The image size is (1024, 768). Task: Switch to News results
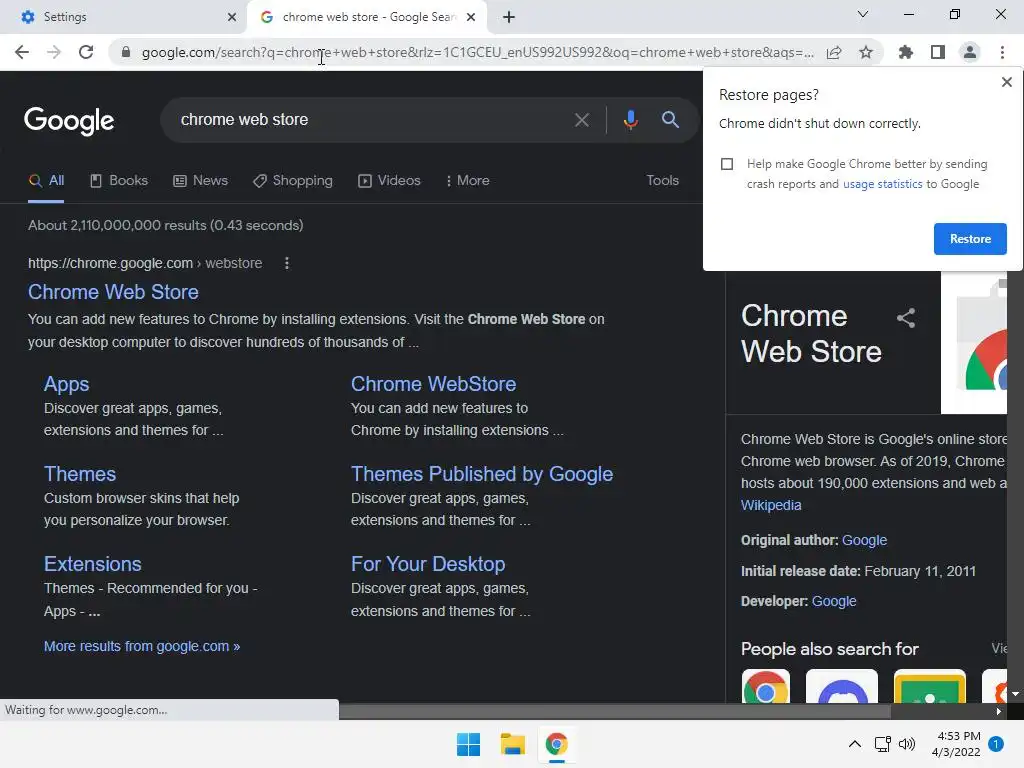[200, 181]
